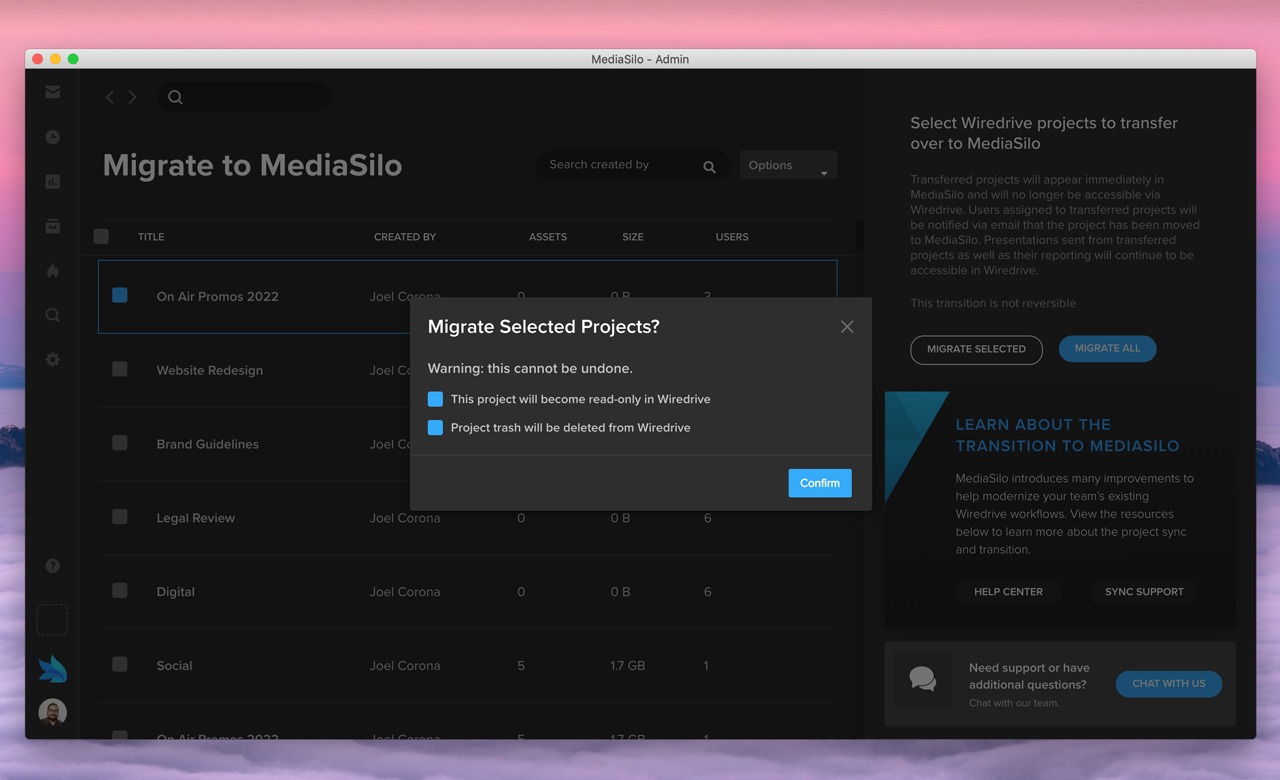This screenshot has height=780, width=1280.
Task: Open the HELP CENTER link
Action: 1008,592
